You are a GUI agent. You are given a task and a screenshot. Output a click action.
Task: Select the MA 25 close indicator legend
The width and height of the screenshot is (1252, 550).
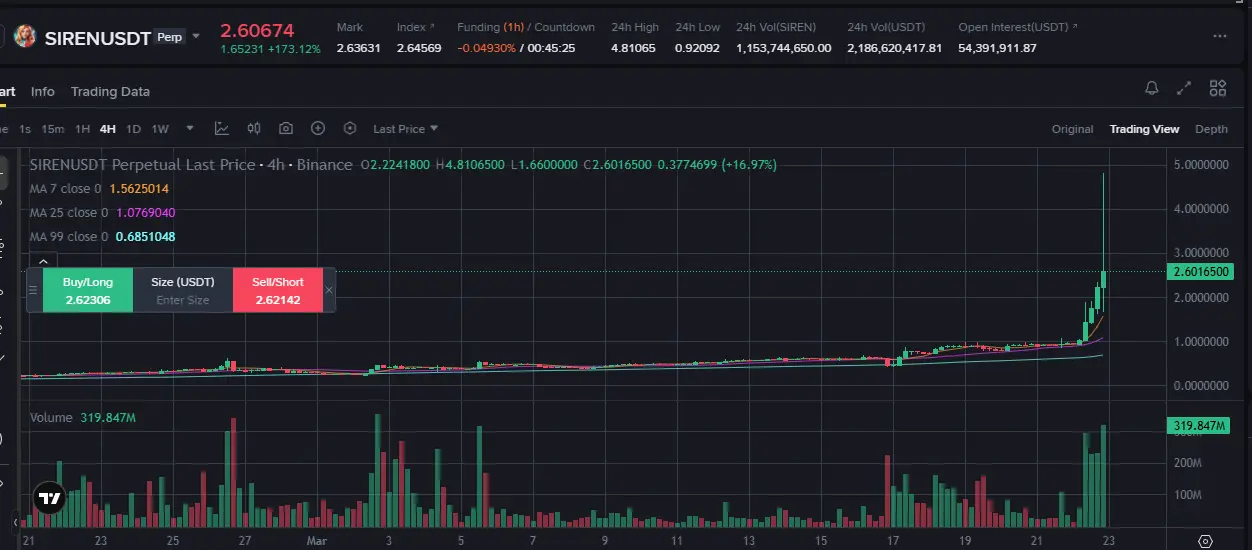[x=103, y=212]
